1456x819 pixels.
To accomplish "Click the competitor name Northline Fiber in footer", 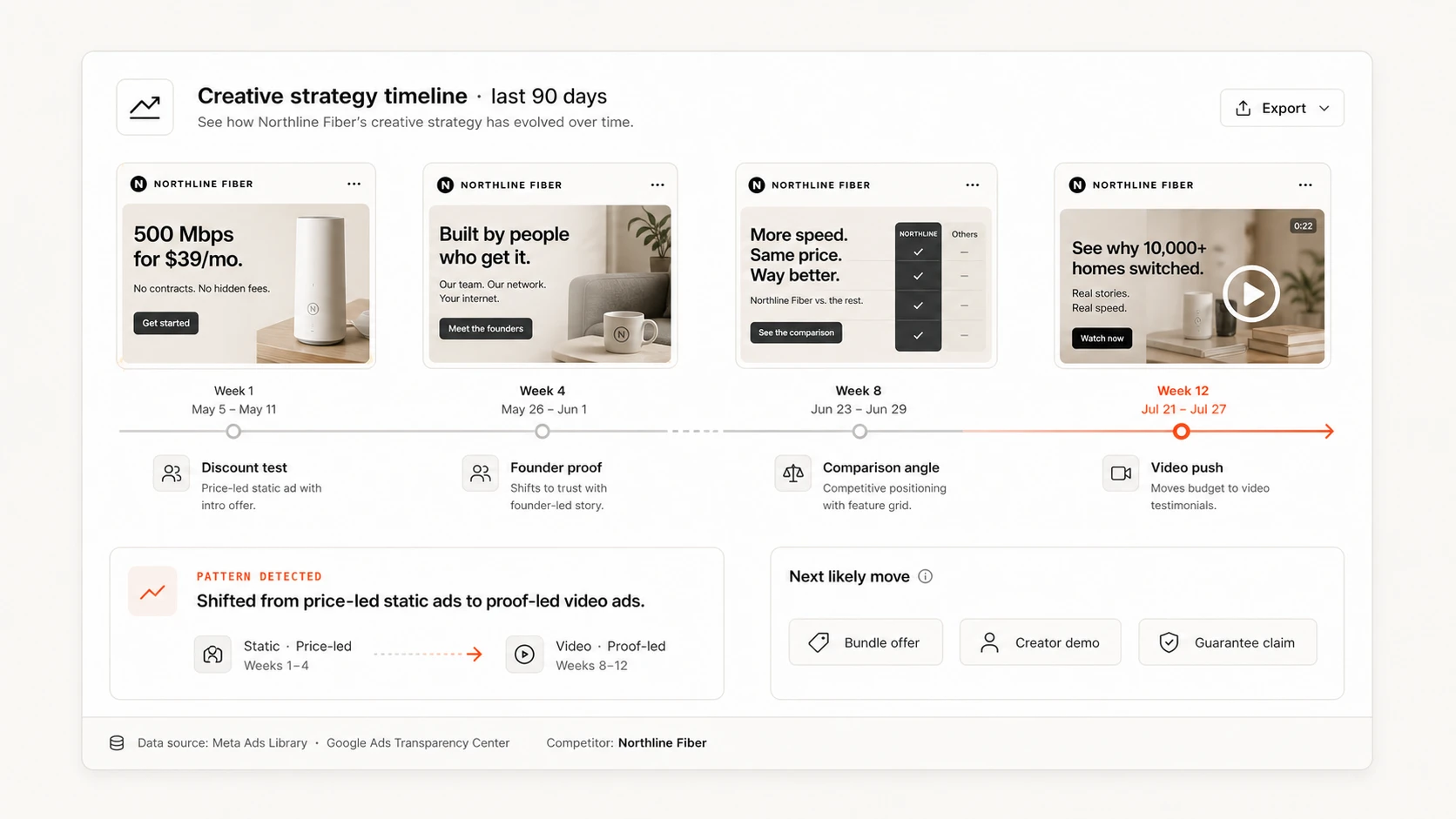I will [x=662, y=742].
